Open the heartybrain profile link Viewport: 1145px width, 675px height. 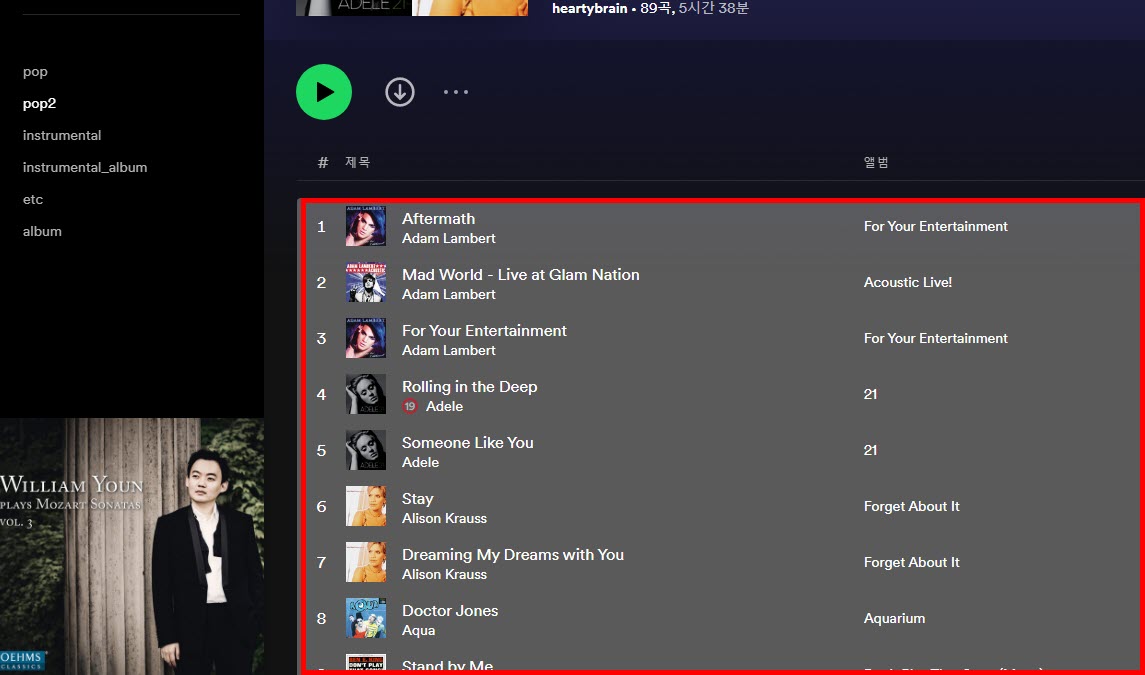pyautogui.click(x=589, y=9)
